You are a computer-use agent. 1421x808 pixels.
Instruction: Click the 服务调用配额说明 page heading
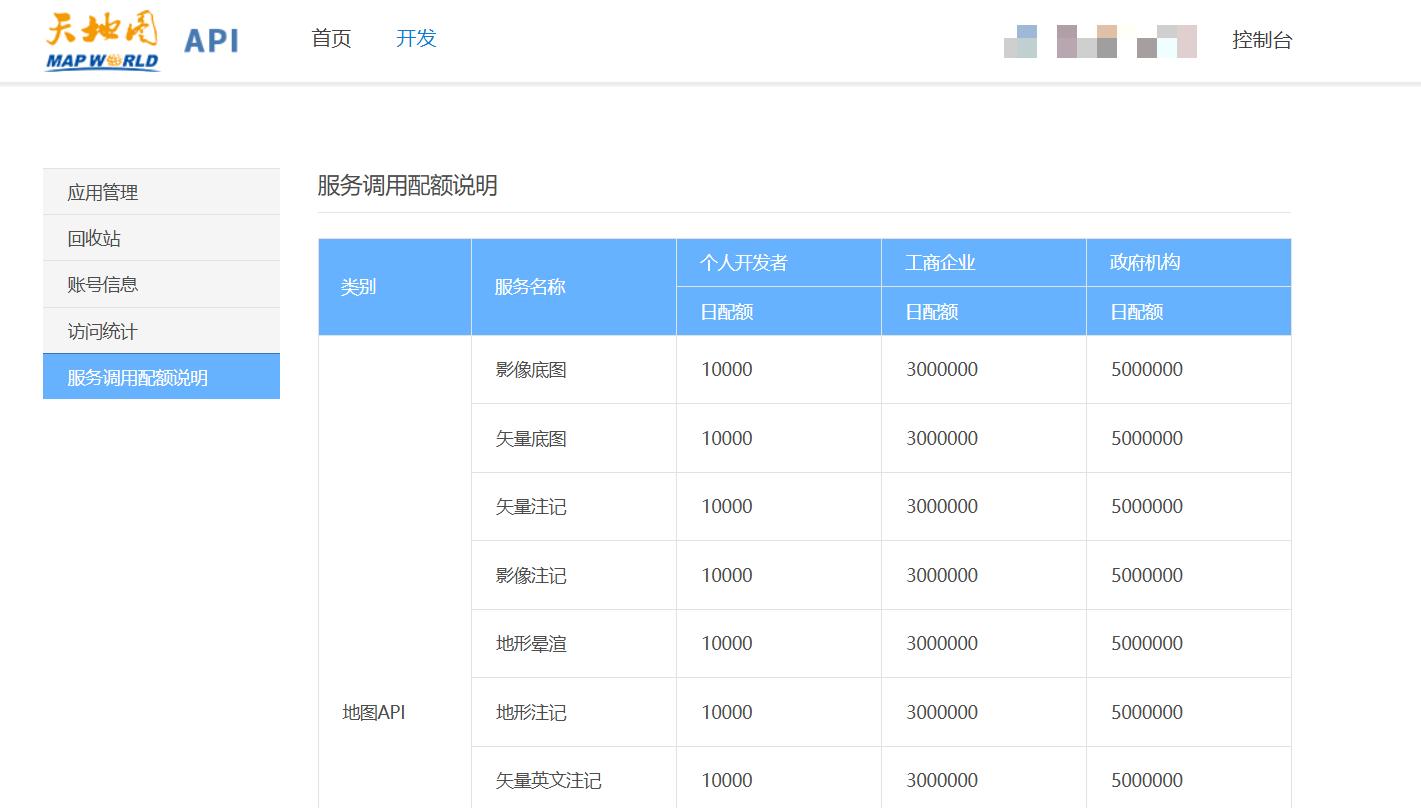click(407, 186)
